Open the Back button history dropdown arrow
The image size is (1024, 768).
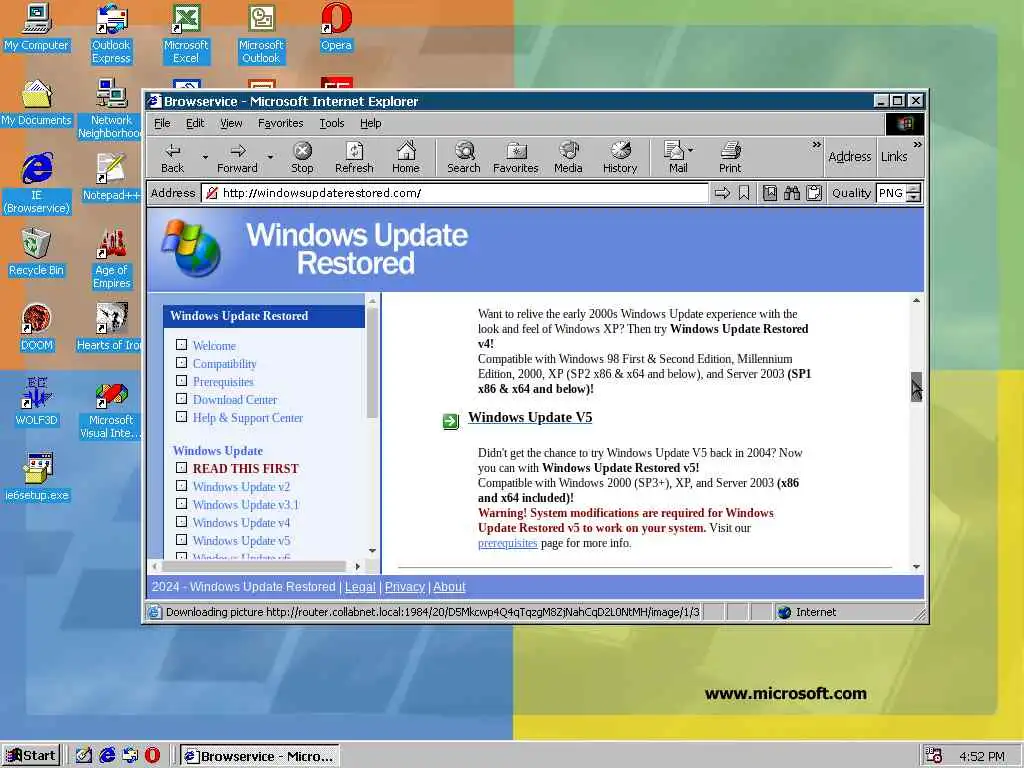tap(205, 157)
